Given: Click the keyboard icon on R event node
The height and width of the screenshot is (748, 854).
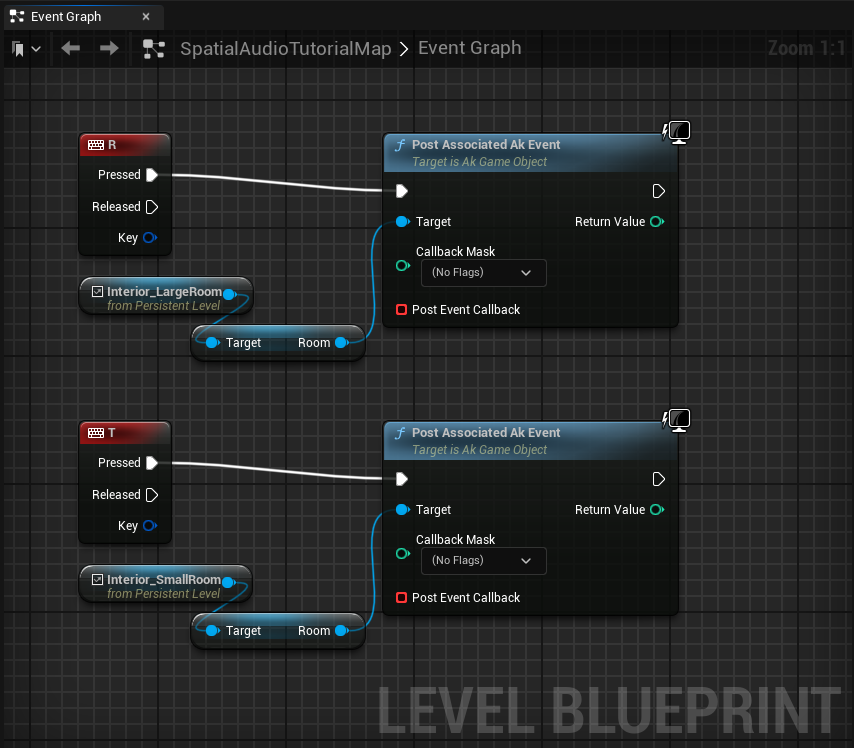Looking at the screenshot, I should pyautogui.click(x=95, y=145).
